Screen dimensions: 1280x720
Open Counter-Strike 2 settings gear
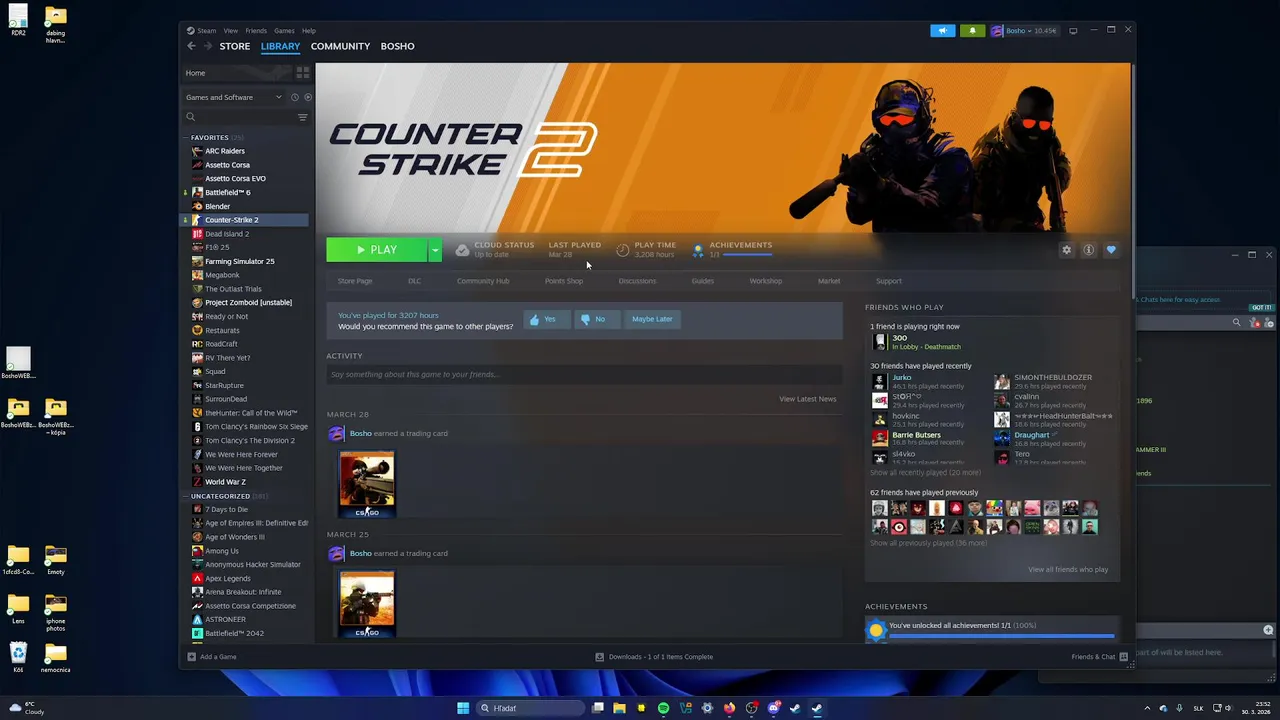pos(1066,250)
